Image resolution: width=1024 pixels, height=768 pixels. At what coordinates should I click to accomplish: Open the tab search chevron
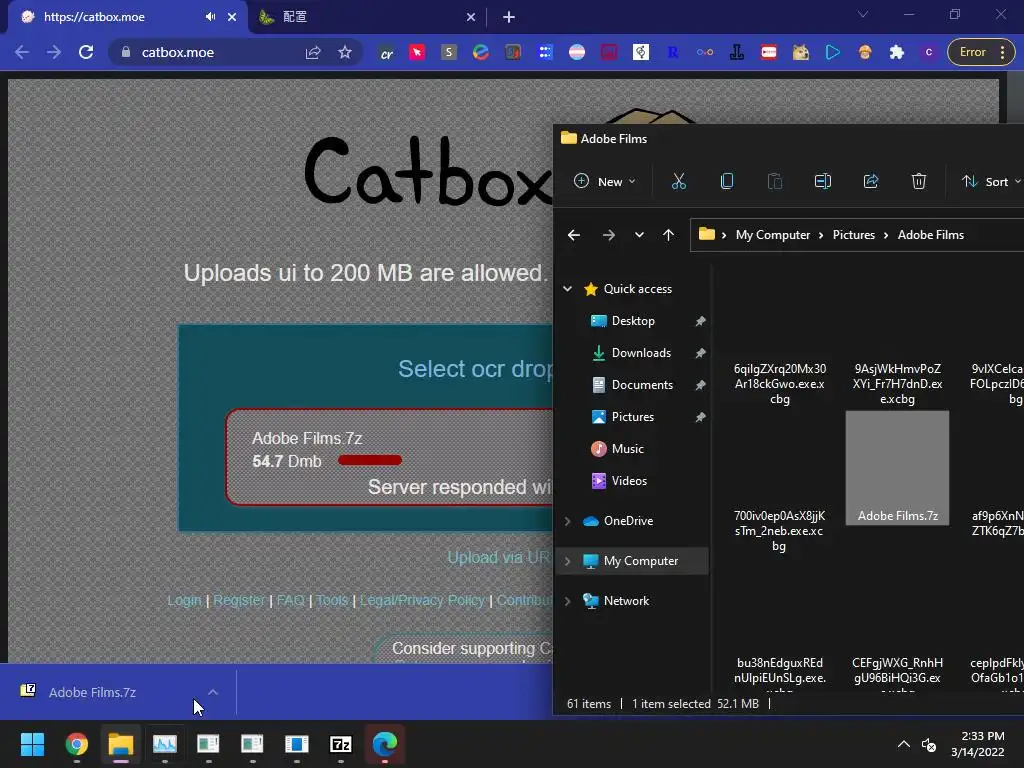863,14
